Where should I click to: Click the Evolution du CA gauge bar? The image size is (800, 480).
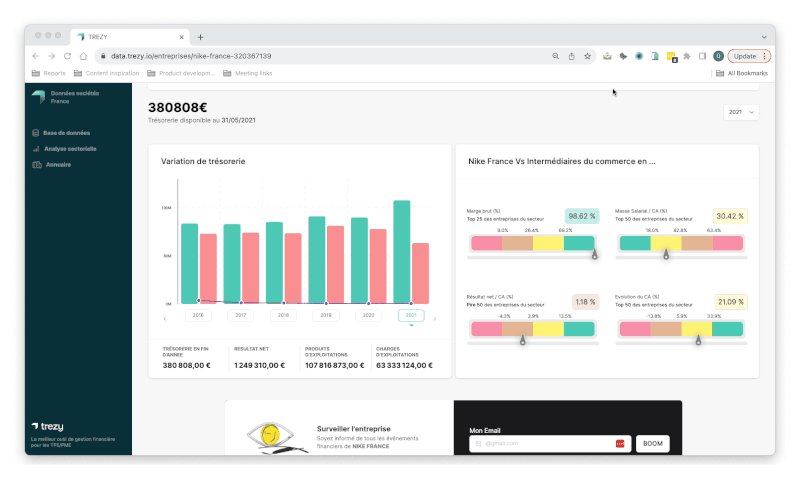681,329
